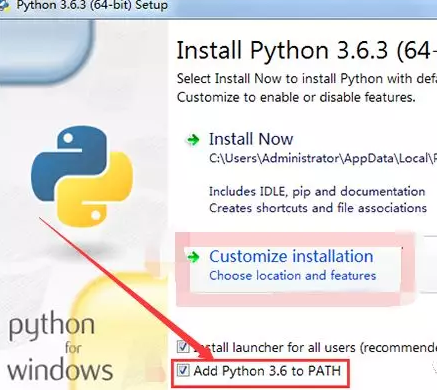Toggle Add Python 3.6 to PATH checkbox

tap(183, 370)
